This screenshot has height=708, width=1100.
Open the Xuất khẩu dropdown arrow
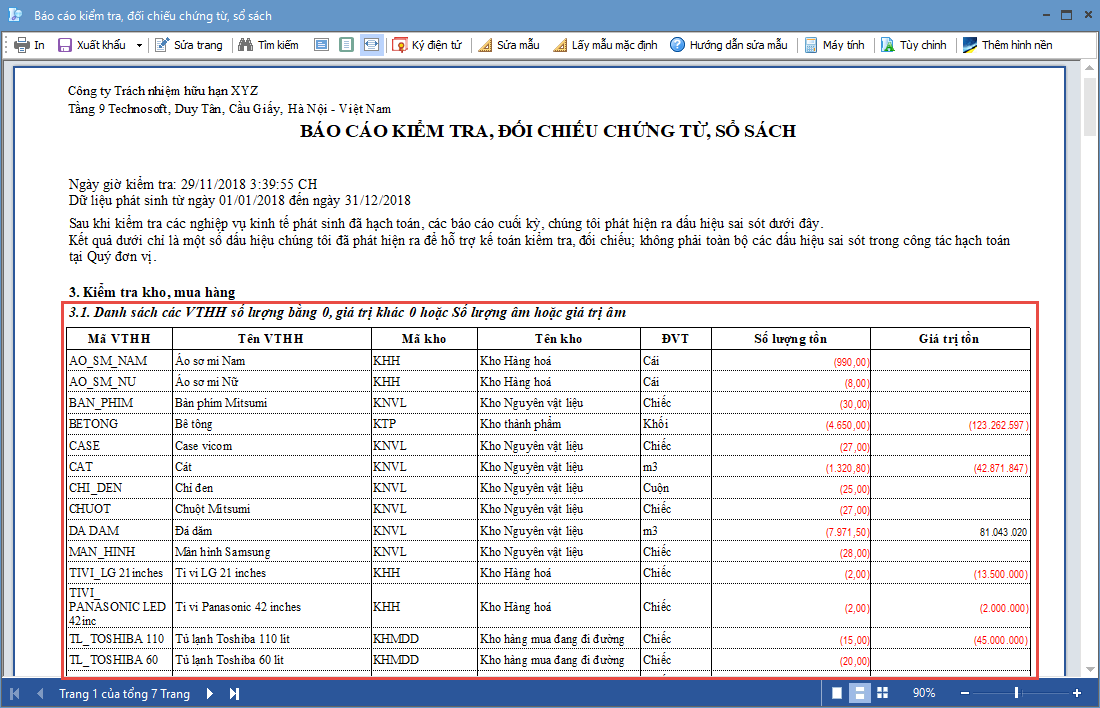point(139,45)
